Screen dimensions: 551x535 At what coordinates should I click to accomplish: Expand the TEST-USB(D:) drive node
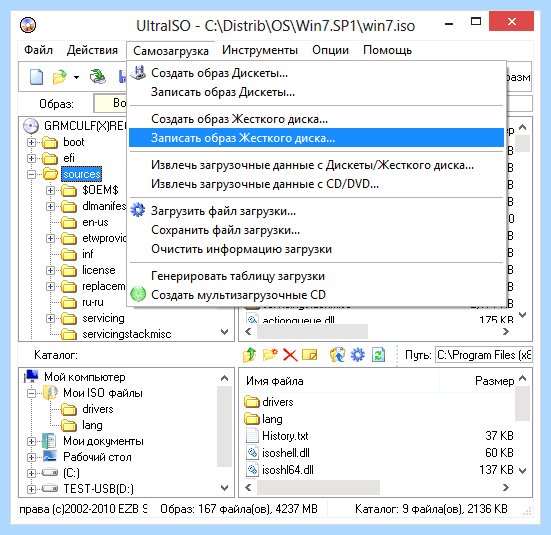click(31, 489)
